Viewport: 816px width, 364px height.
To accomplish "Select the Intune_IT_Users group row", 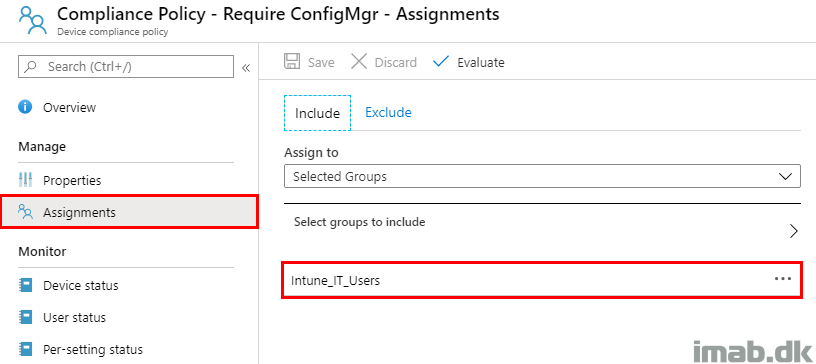I will (541, 281).
